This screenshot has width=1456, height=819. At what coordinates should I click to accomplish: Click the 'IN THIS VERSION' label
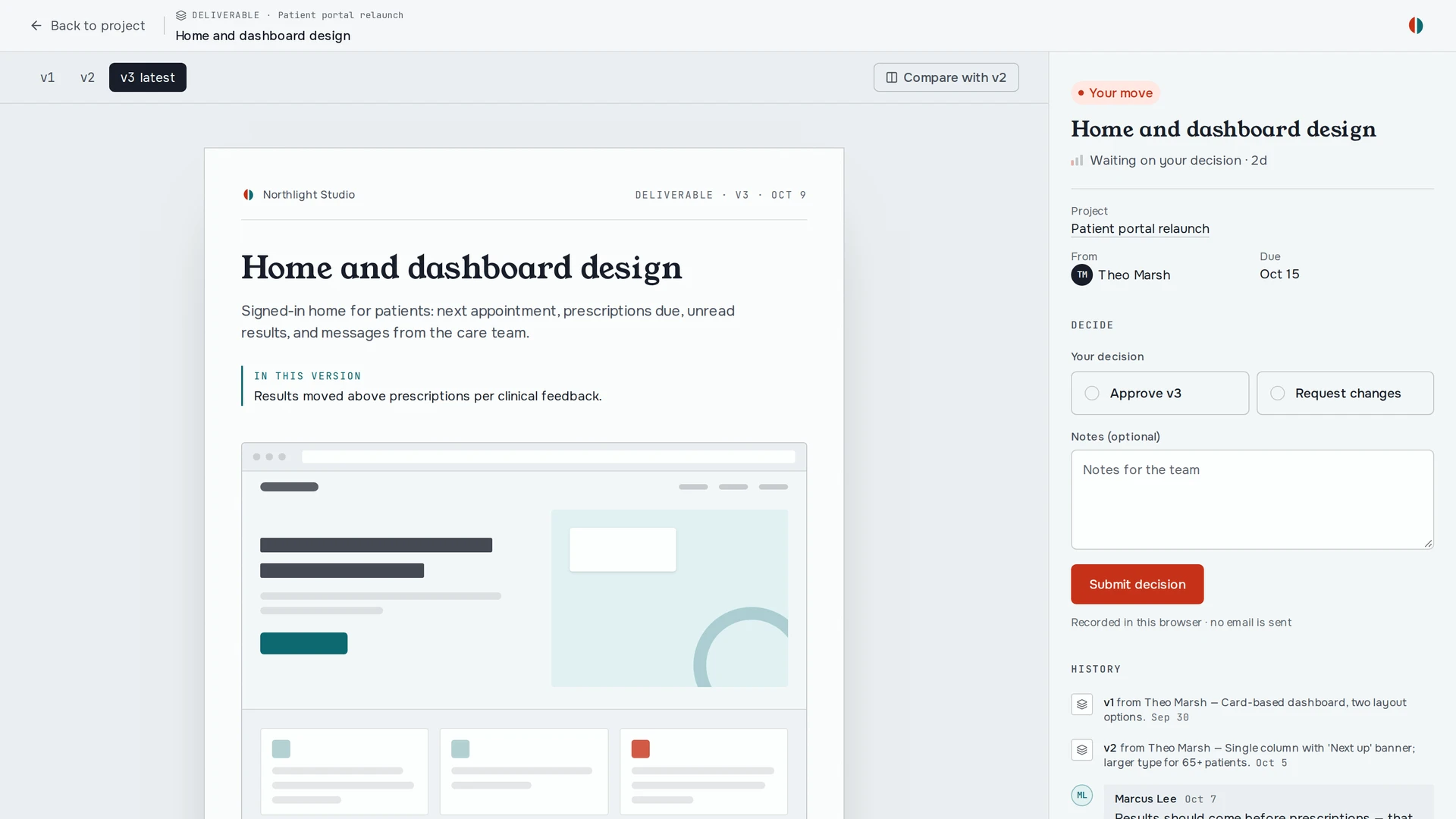click(x=307, y=376)
